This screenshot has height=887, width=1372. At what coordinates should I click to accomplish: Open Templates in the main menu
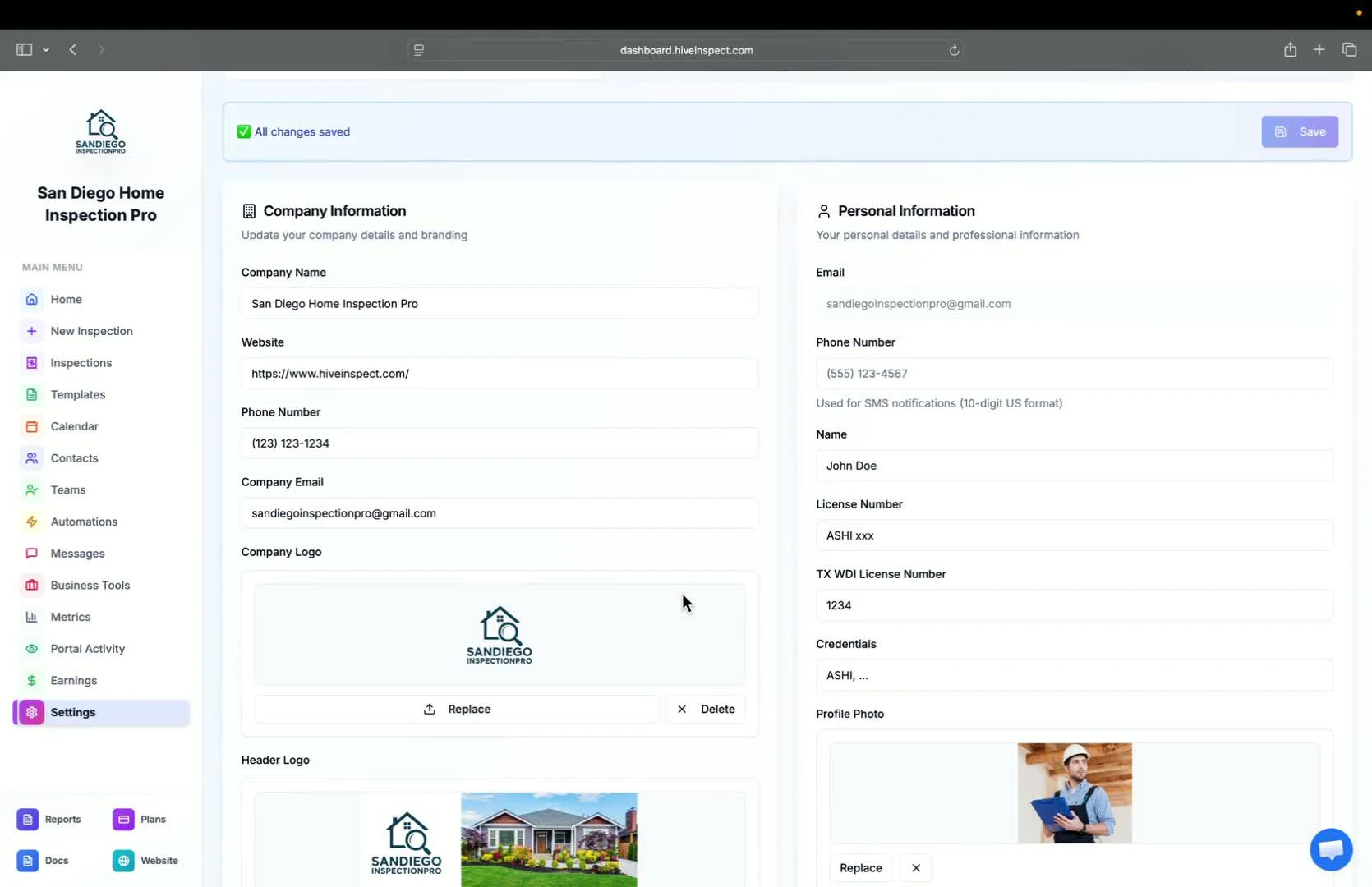click(78, 395)
